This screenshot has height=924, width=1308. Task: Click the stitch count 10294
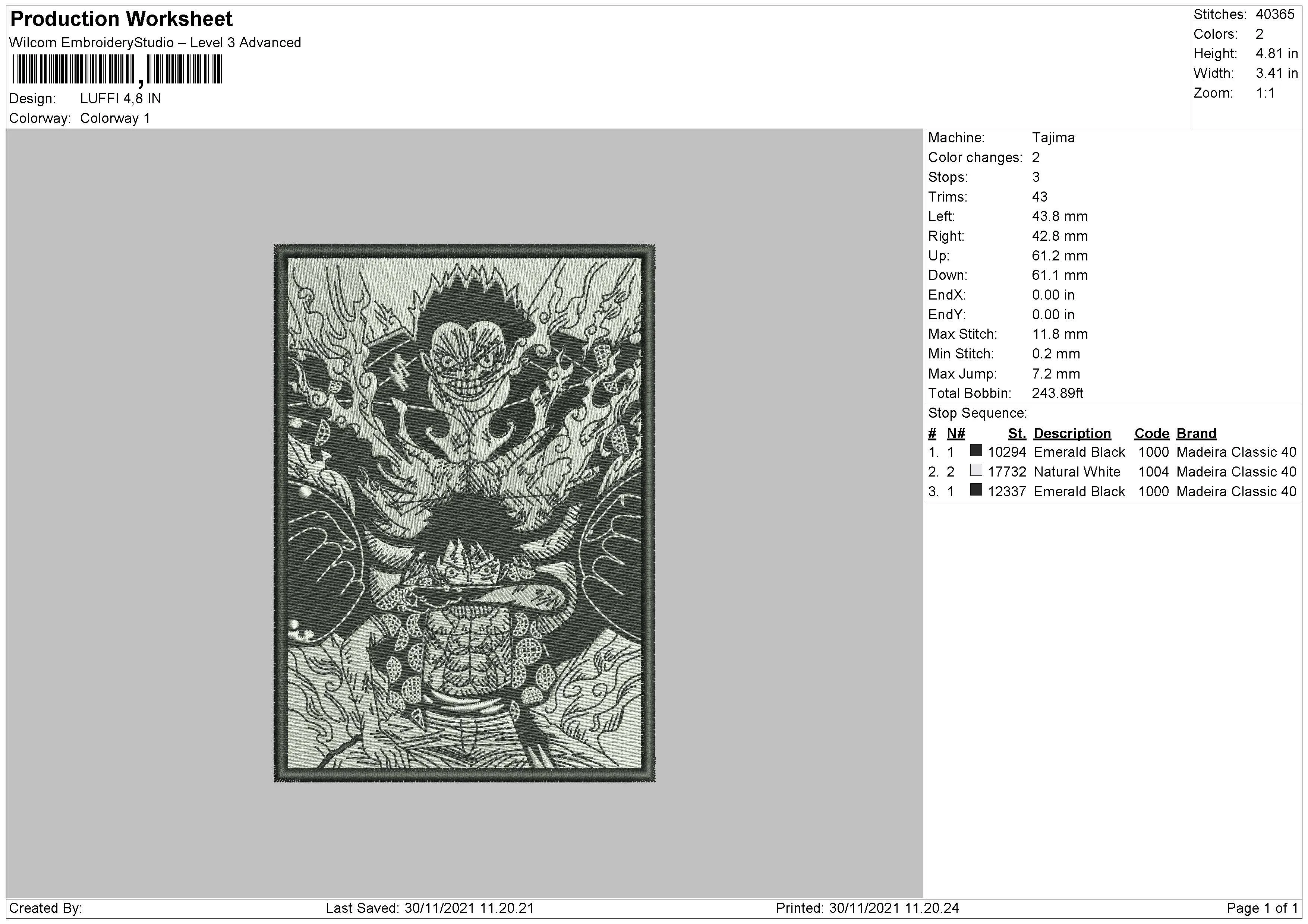click(x=1007, y=453)
